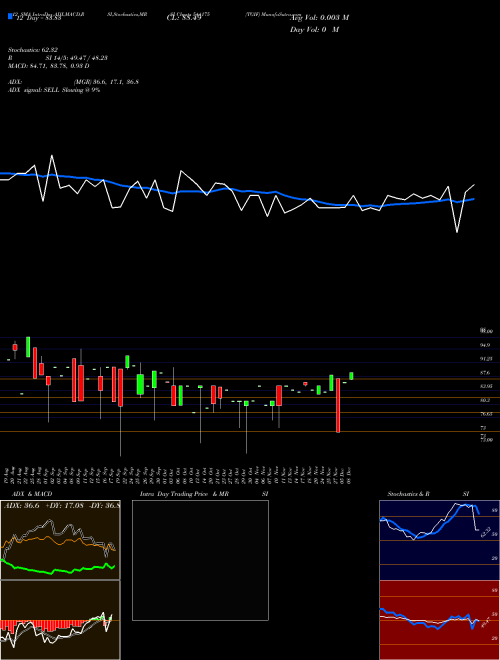The image size is (500, 660).
Task: Click the empty Intra Day chart box
Action: point(200,560)
